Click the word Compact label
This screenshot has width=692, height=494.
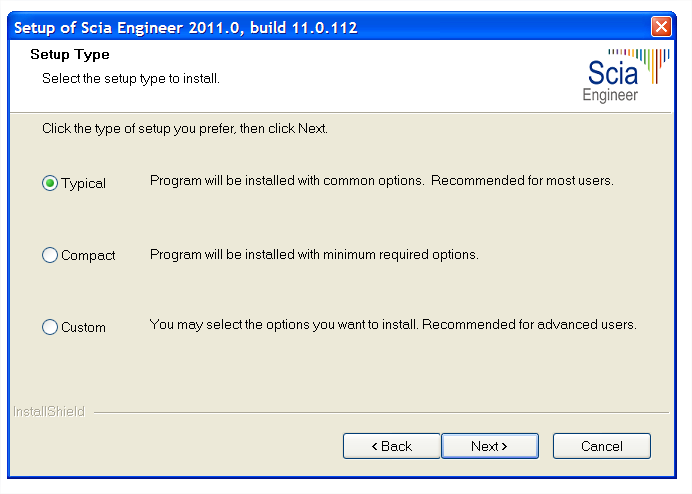(88, 255)
